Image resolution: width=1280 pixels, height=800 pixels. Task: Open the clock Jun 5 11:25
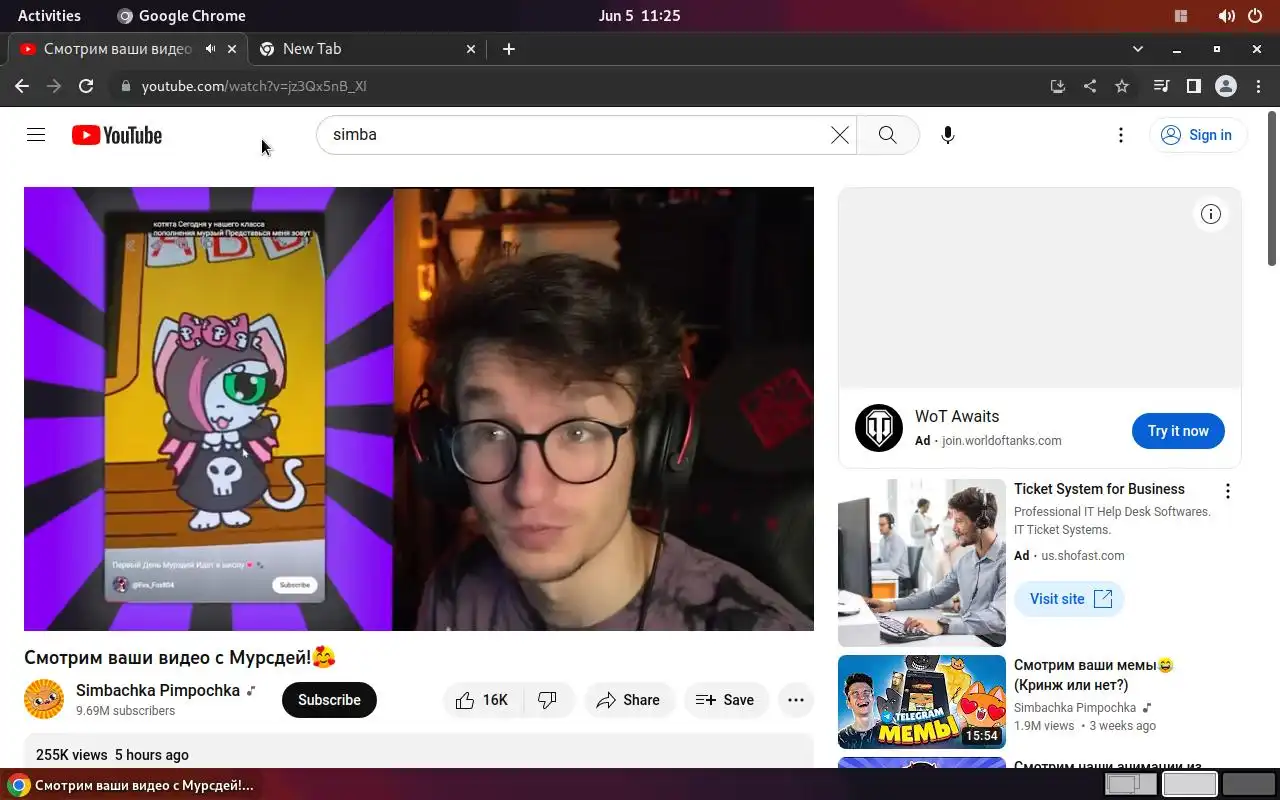point(640,15)
